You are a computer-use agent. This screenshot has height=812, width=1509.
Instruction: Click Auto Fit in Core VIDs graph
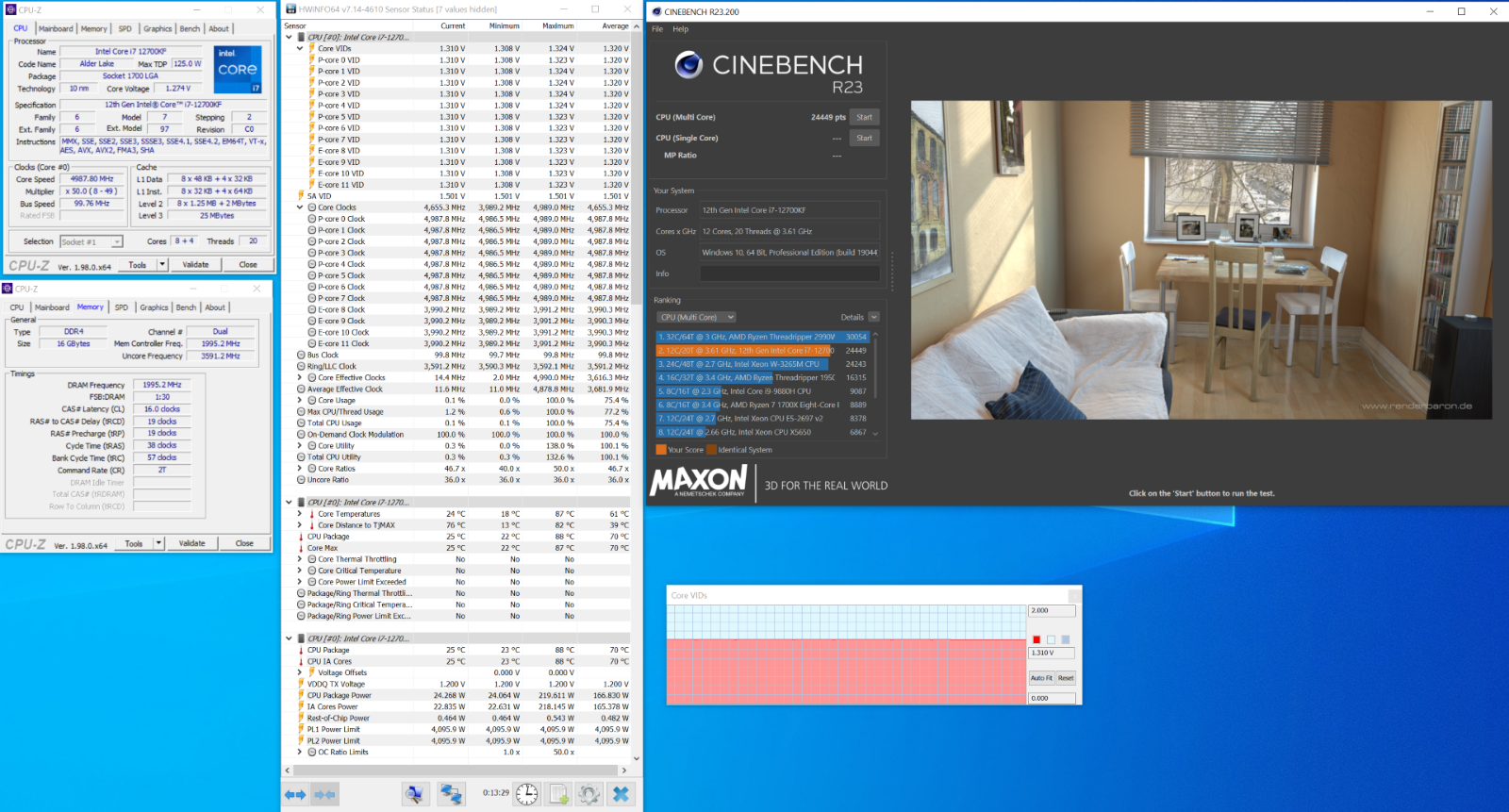pyautogui.click(x=1041, y=678)
